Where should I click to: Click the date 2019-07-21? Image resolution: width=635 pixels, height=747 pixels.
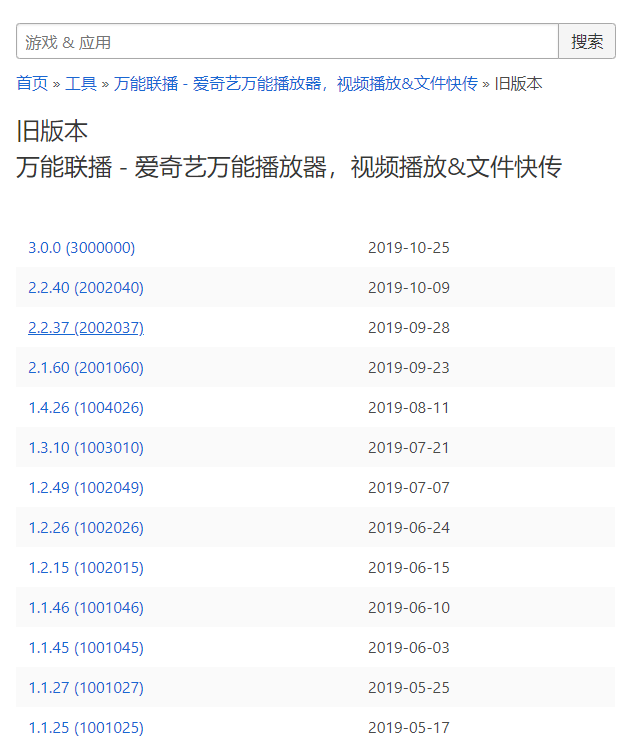[x=409, y=448]
